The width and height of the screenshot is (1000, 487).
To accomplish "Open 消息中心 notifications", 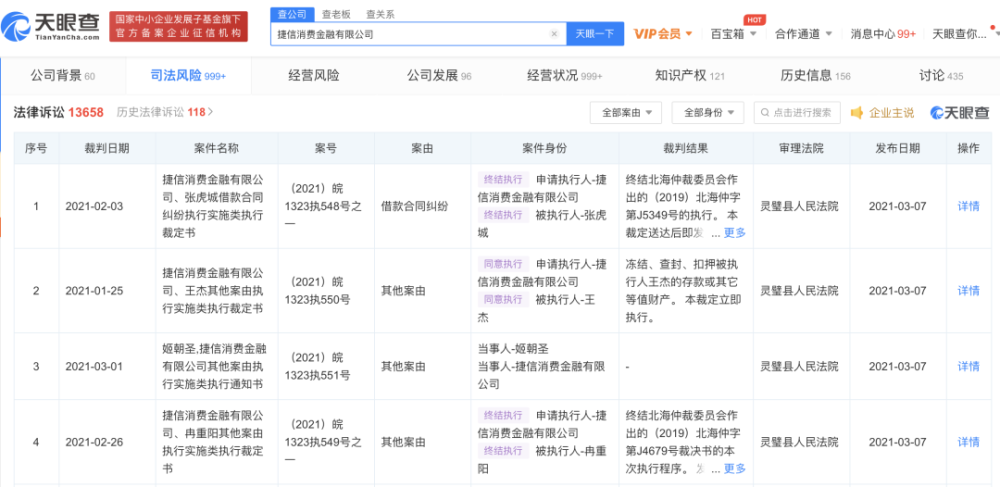I will tap(883, 34).
